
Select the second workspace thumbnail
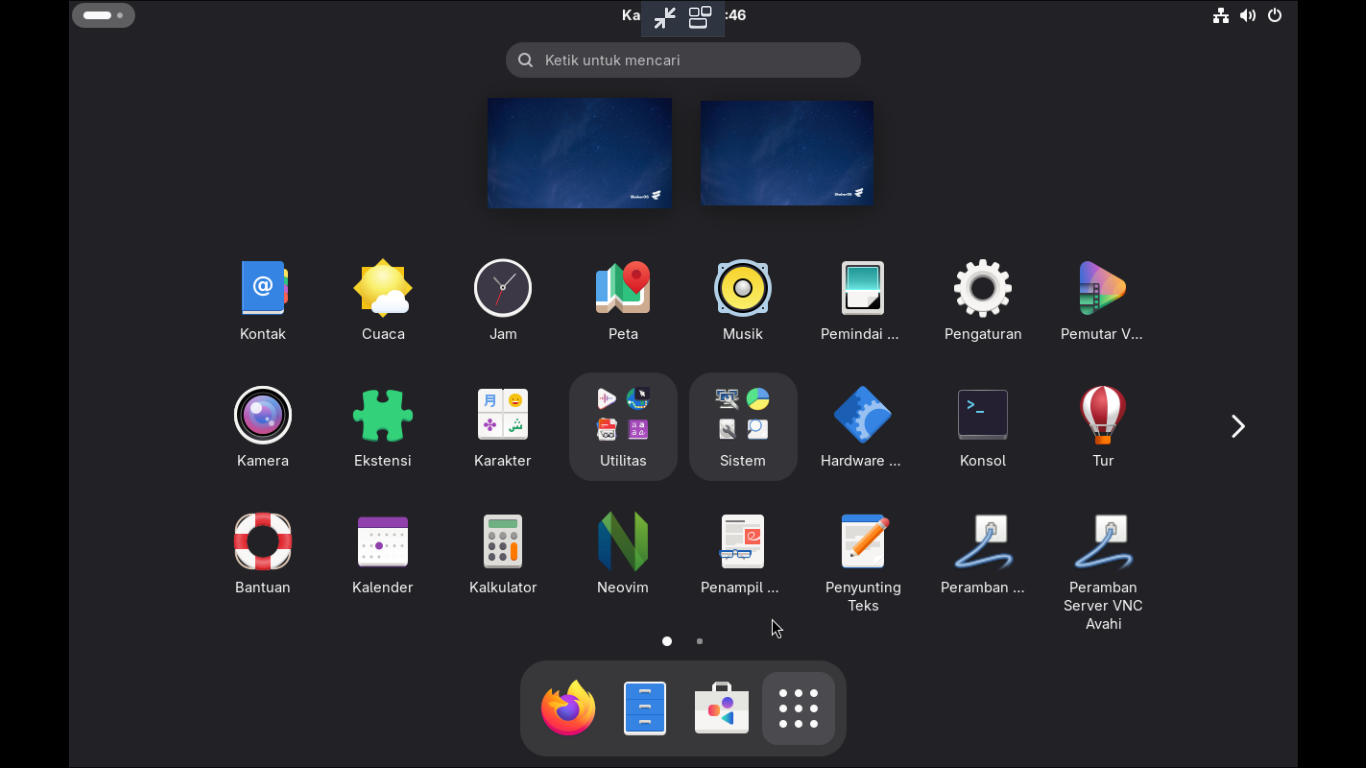coord(787,153)
